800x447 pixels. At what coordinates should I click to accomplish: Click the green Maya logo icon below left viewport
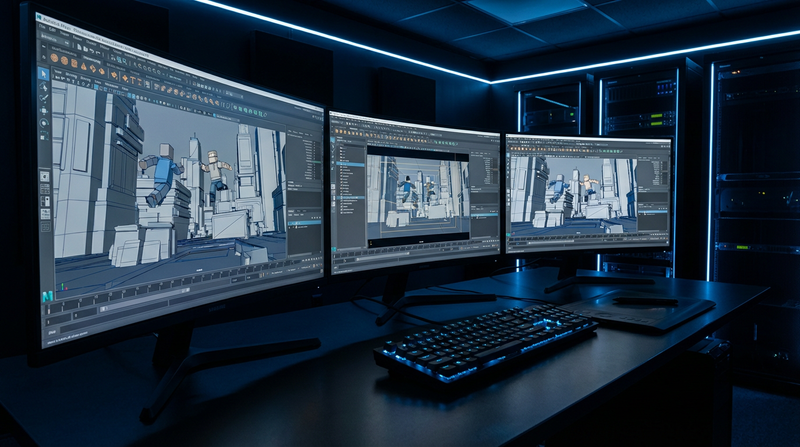[x=47, y=297]
